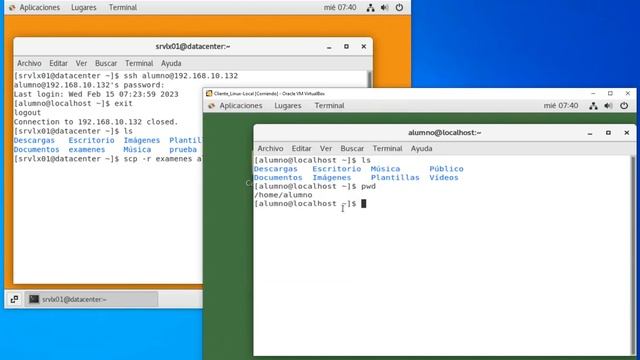Viewport: 640px width, 360px height.
Task: Open Aplicaciones menu in Cliente VM
Action: pos(241,106)
